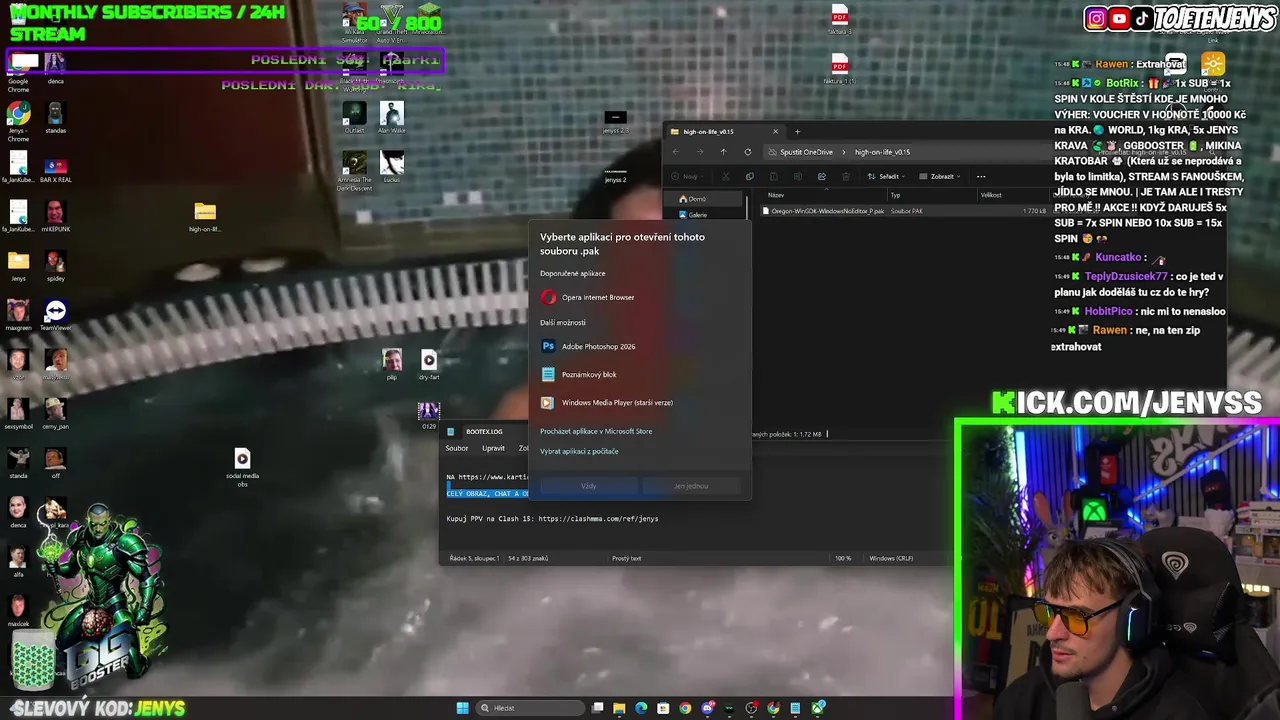
Task: Select Amnesia The Dark Descent shortcut
Action: click(x=354, y=171)
